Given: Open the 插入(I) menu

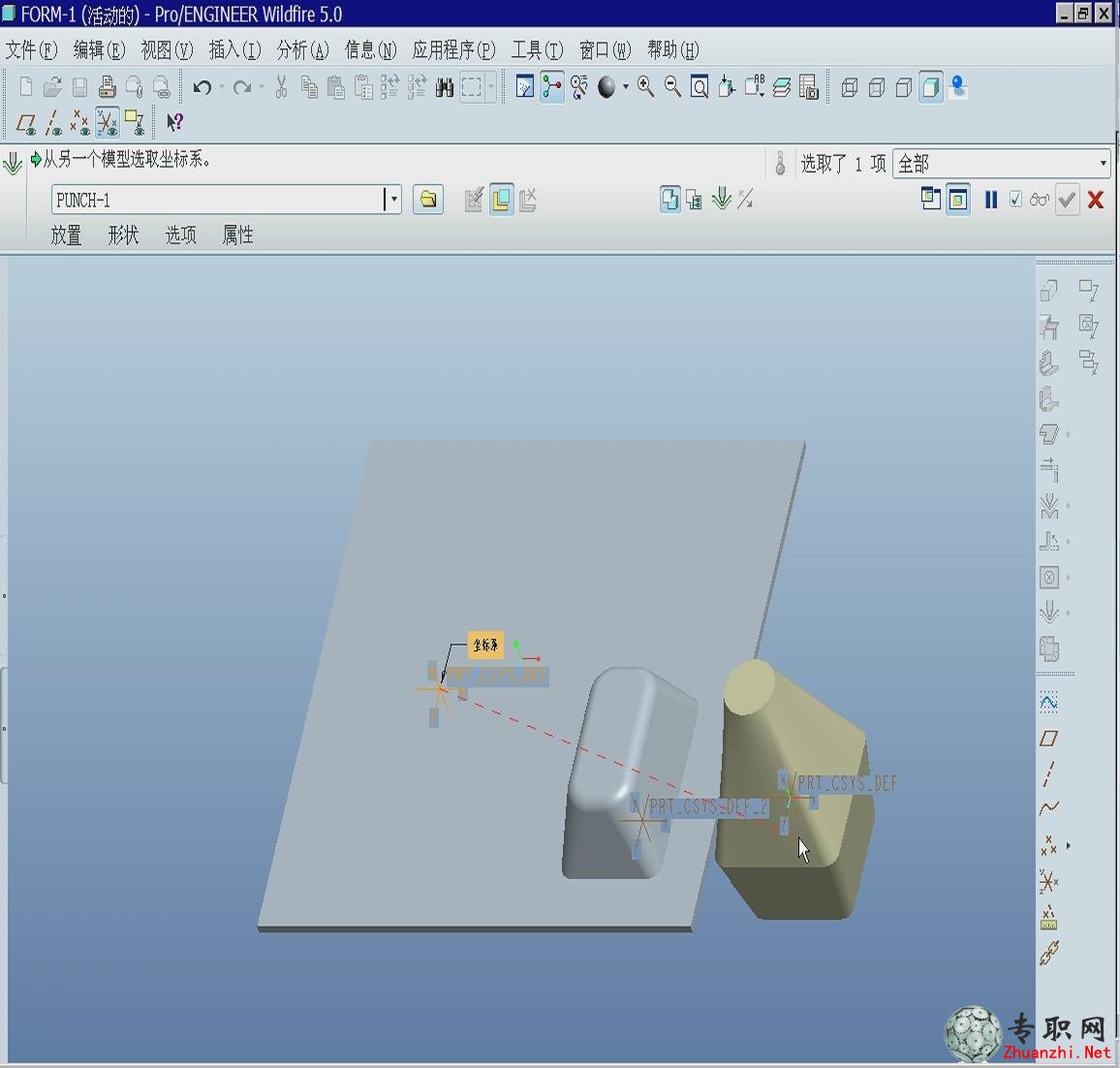Looking at the screenshot, I should point(235,50).
